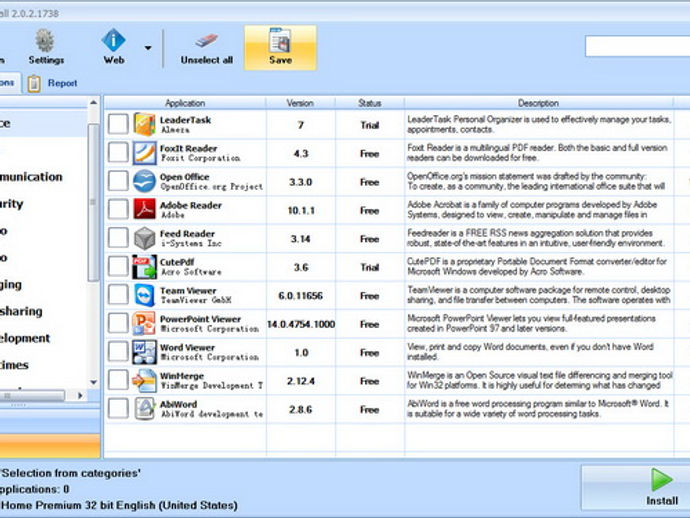Screen dimensions: 690x518
Task: Click the Foxit Reader application icon
Action: point(144,152)
